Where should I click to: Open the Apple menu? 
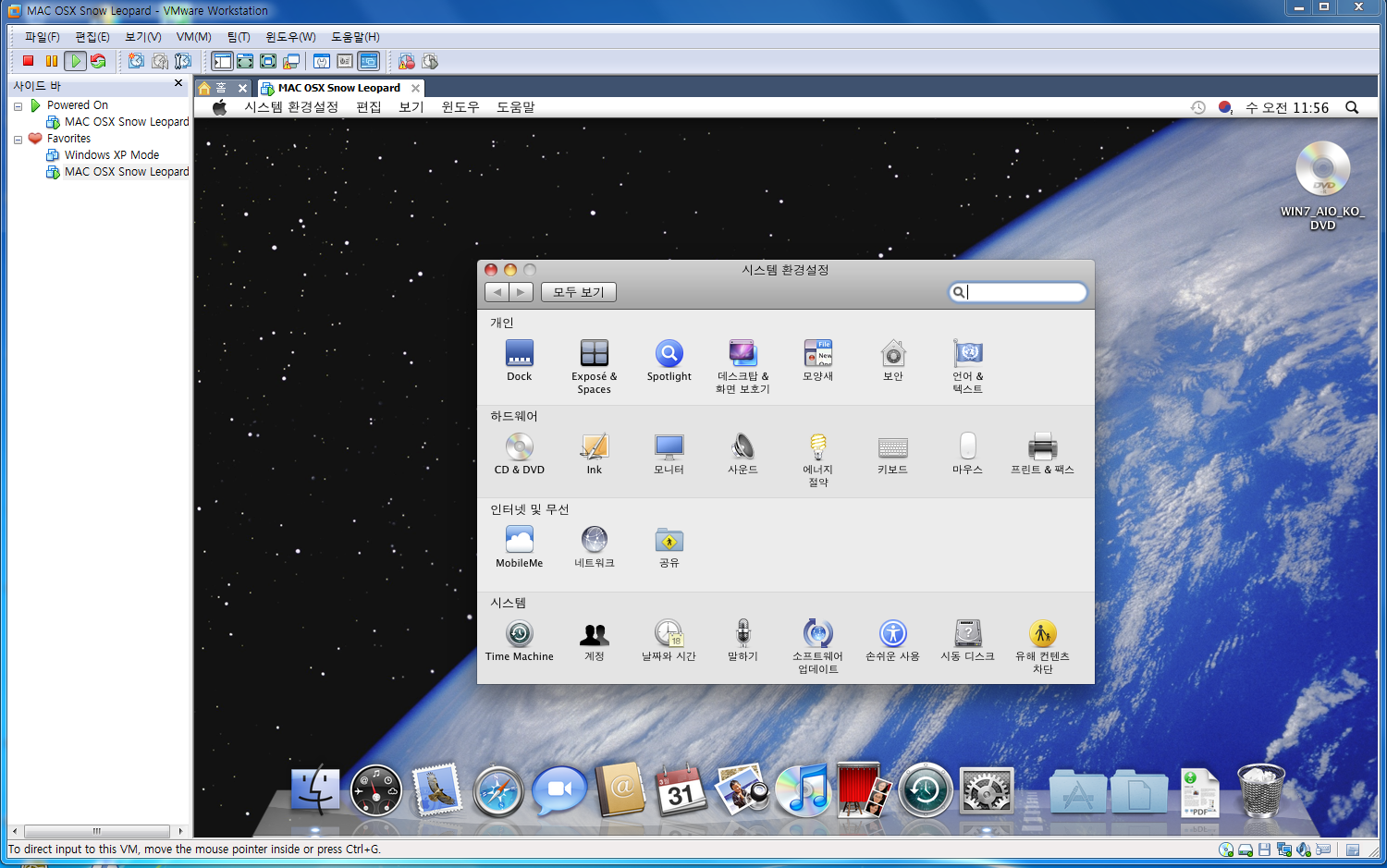219,107
